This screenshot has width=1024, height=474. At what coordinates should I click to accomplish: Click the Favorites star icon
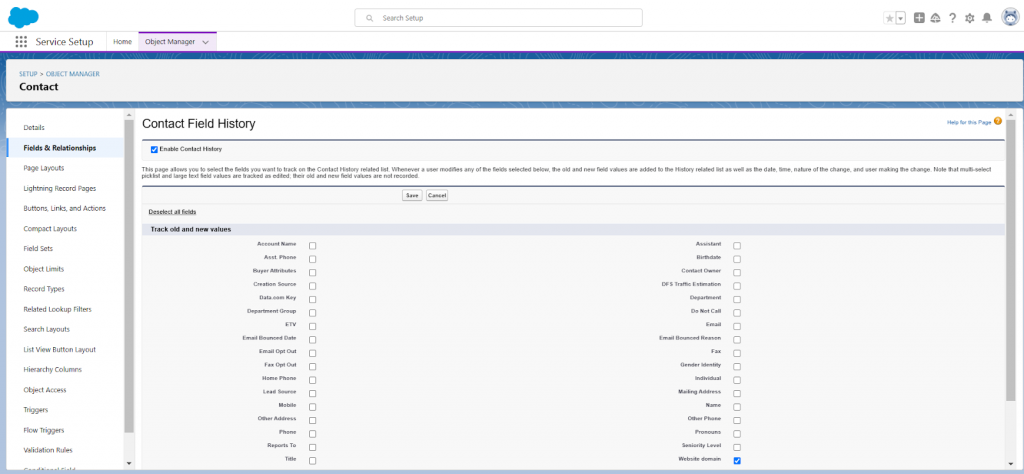889,18
